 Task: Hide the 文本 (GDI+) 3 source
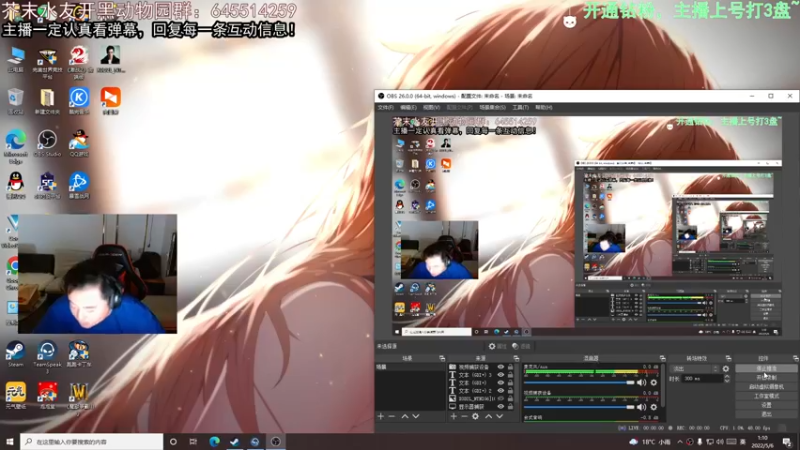click(x=501, y=374)
